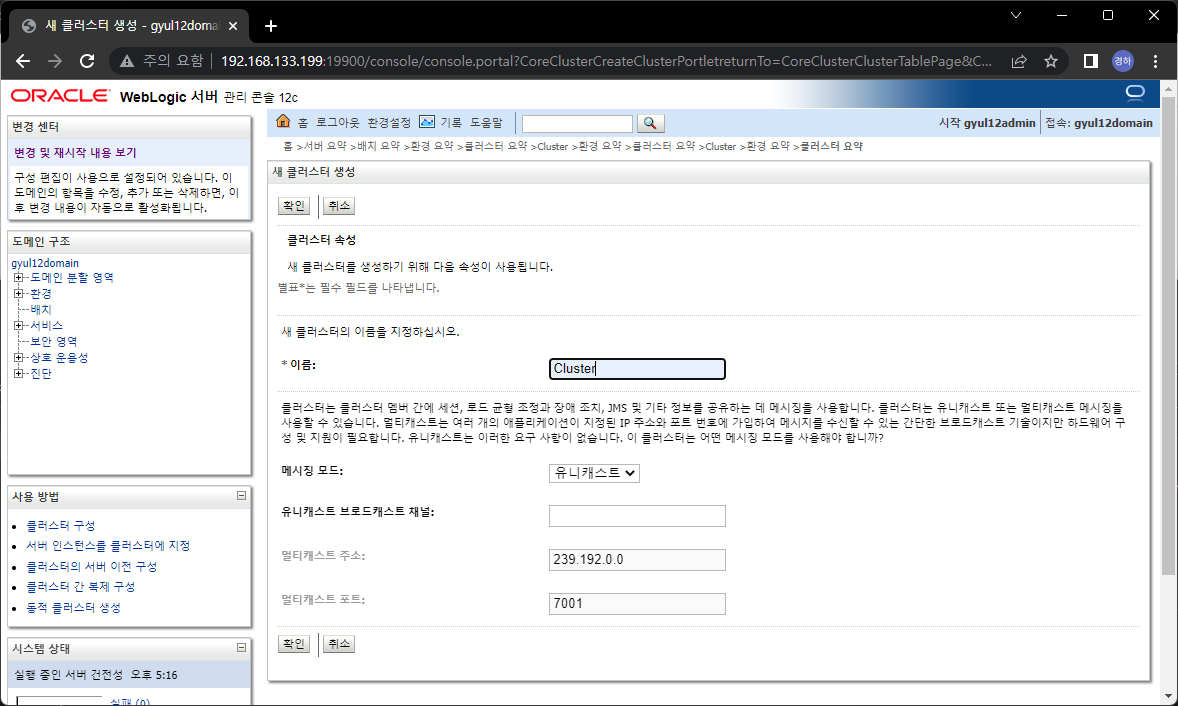Close the 새 클러스터 생성 browser tab

pyautogui.click(x=233, y=26)
